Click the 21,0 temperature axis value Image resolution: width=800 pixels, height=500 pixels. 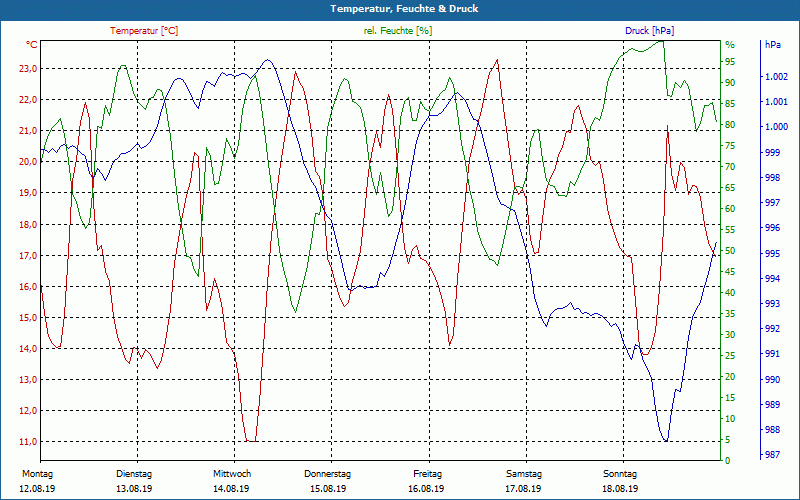pos(28,131)
